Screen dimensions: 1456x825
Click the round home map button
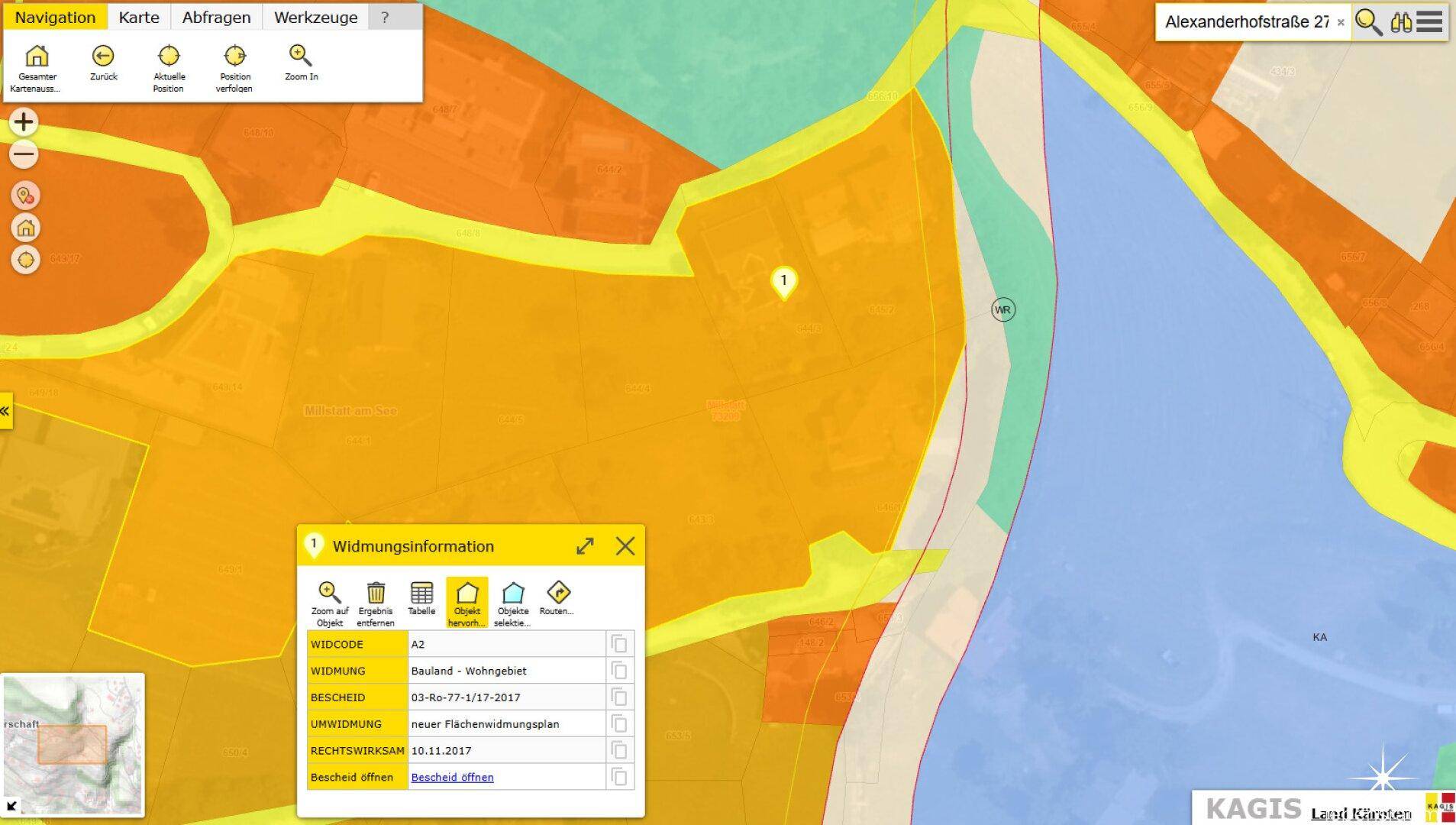25,228
